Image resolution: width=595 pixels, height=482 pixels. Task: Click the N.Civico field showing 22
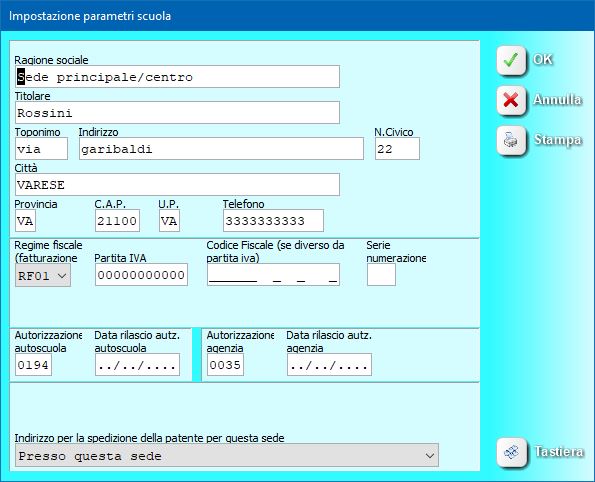pyautogui.click(x=397, y=149)
